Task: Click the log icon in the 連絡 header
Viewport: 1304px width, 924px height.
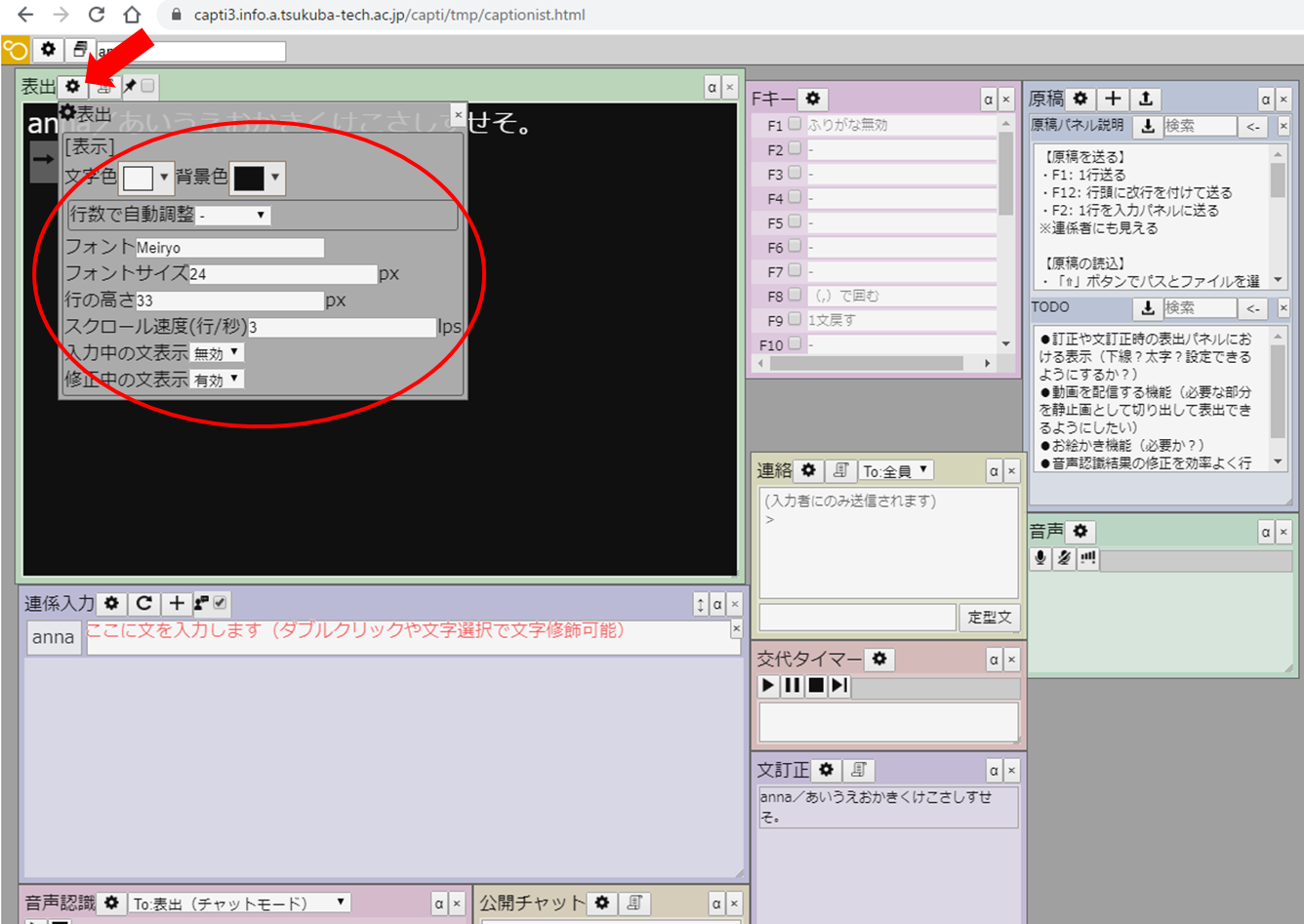Action: [x=840, y=470]
